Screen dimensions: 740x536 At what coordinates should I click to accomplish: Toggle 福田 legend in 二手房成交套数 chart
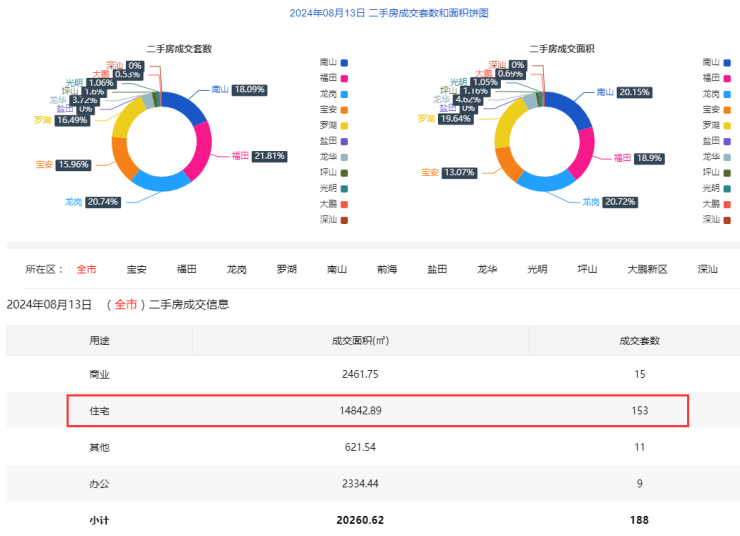coord(334,78)
